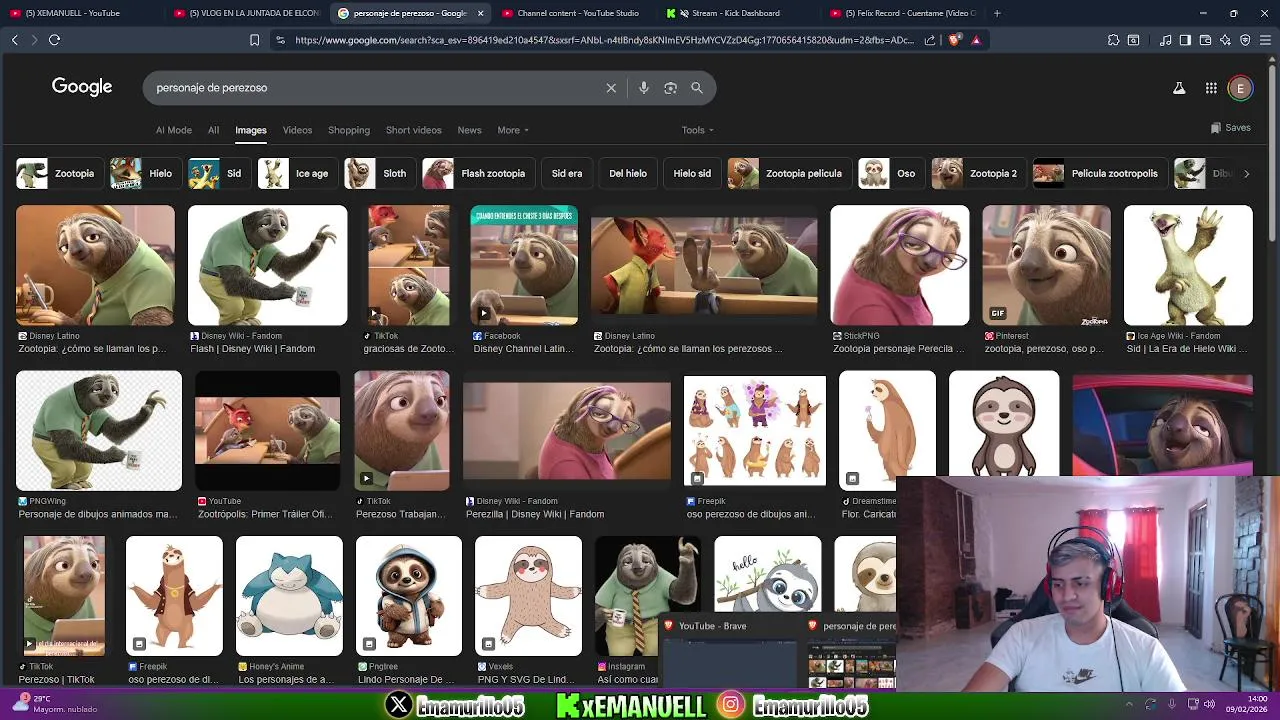
Task: Open Google Search Labs flask icon
Action: [x=1179, y=88]
